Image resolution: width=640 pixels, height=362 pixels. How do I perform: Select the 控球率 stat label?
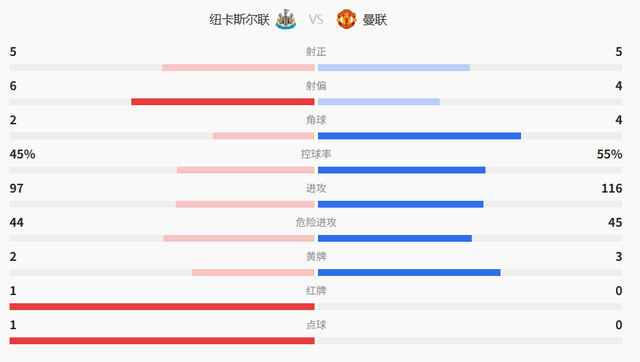(316, 154)
